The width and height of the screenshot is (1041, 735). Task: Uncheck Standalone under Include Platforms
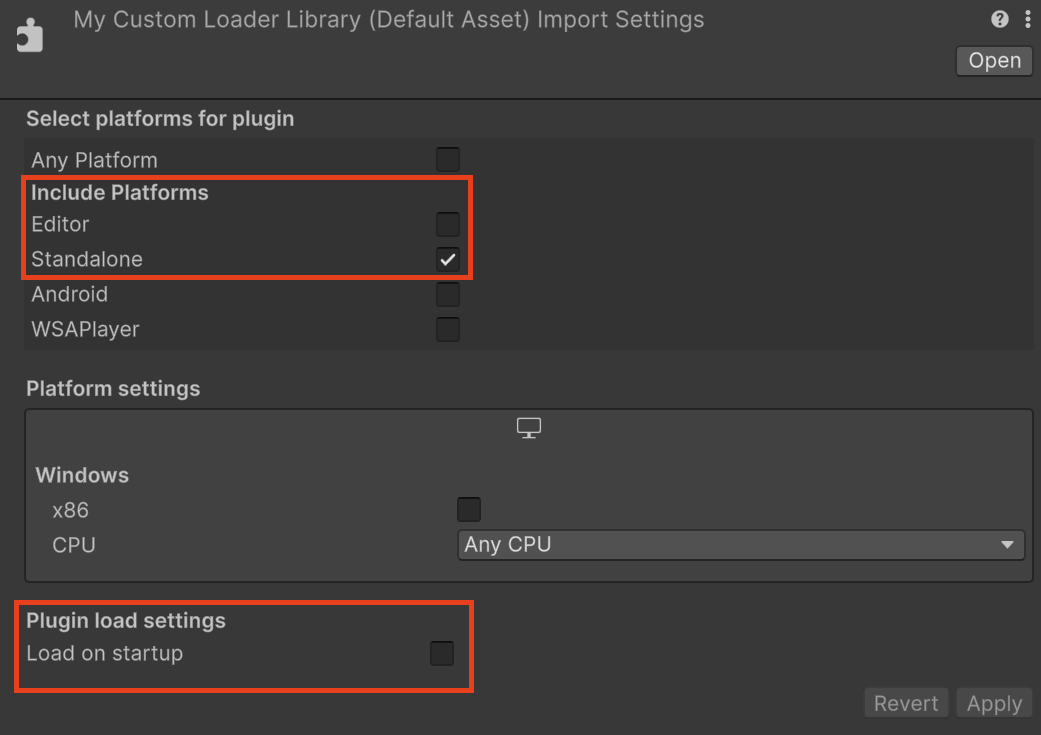click(x=447, y=259)
